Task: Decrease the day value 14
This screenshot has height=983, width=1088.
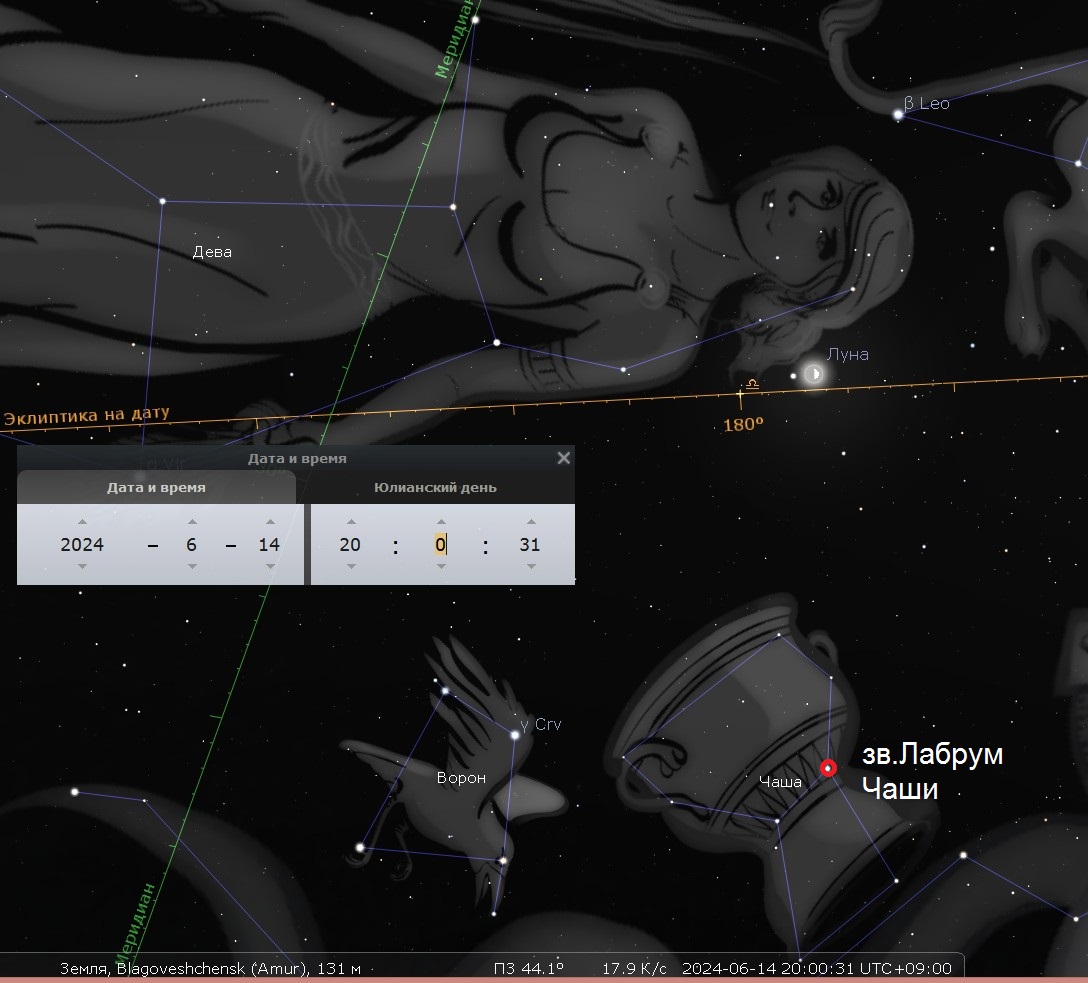Action: (270, 567)
